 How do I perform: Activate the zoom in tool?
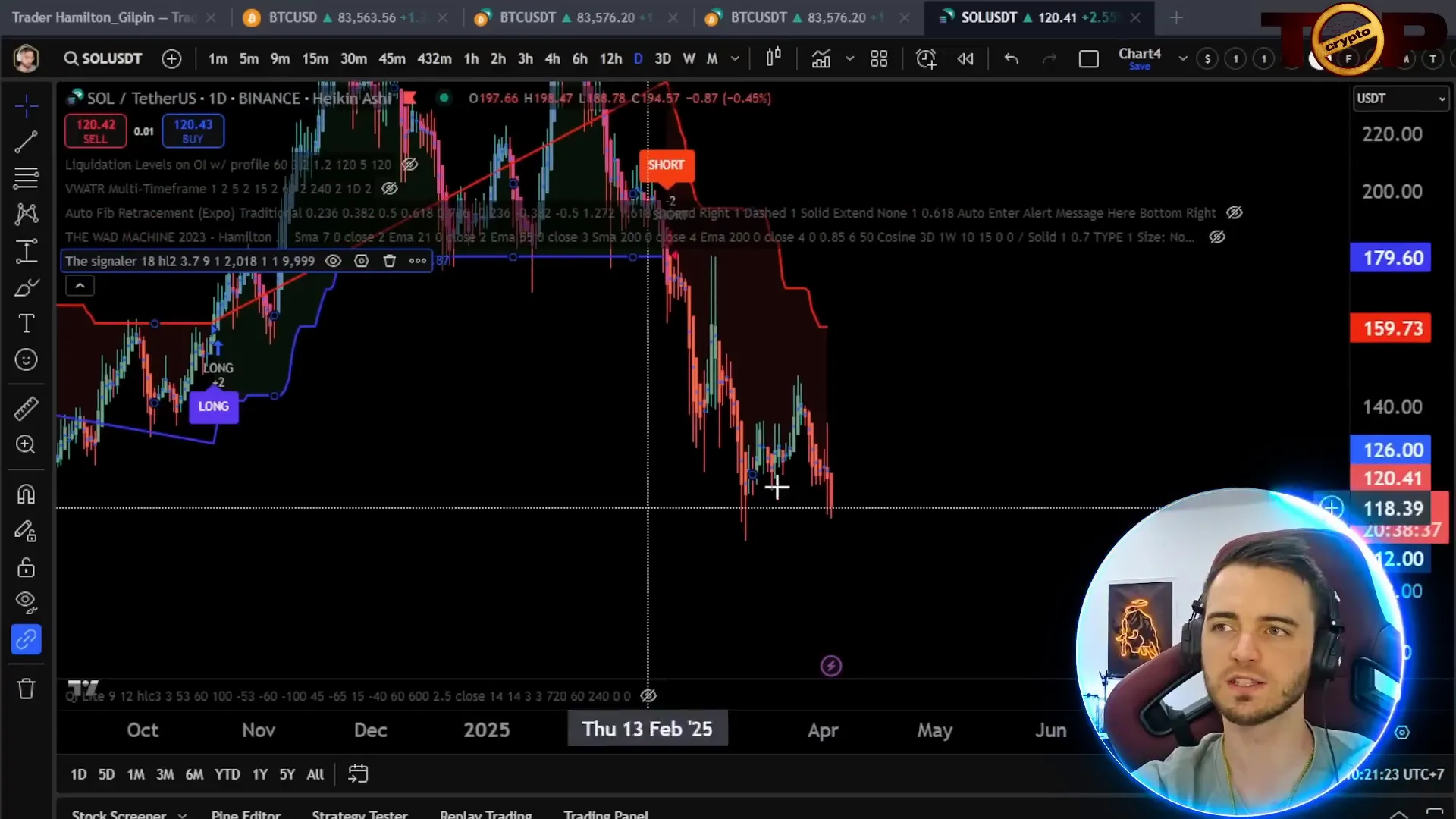click(x=26, y=444)
